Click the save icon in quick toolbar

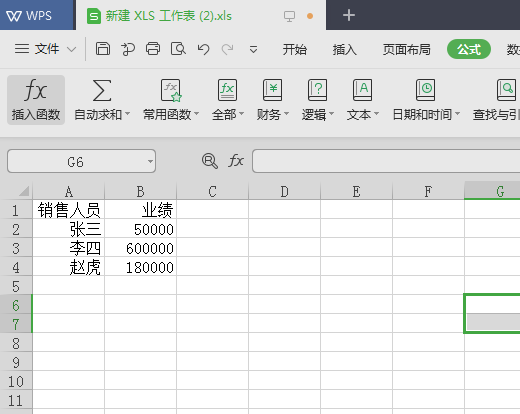[103, 49]
